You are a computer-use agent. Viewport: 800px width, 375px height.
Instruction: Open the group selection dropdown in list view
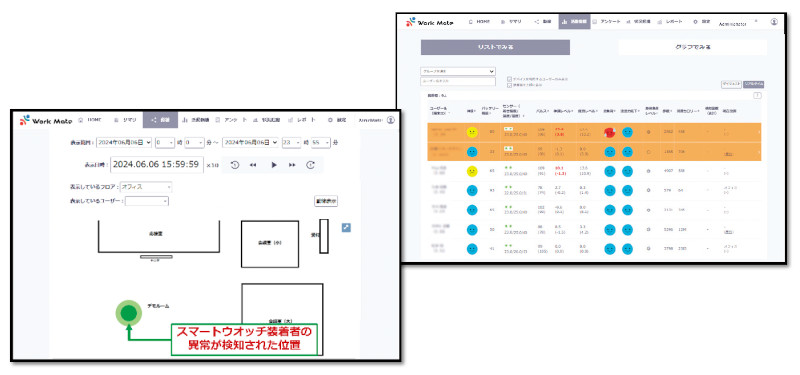click(x=458, y=71)
